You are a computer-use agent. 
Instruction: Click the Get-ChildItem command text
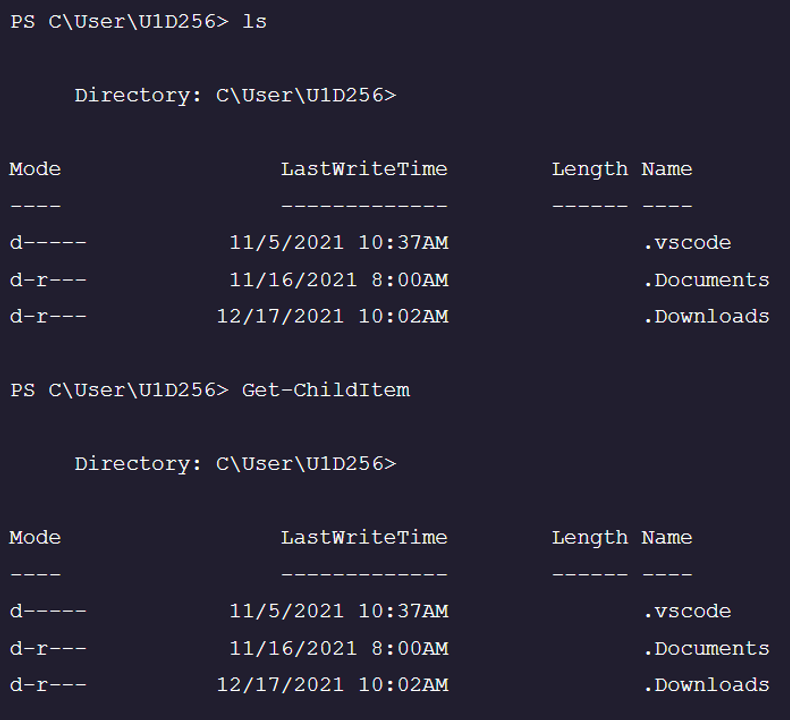pyautogui.click(x=325, y=390)
